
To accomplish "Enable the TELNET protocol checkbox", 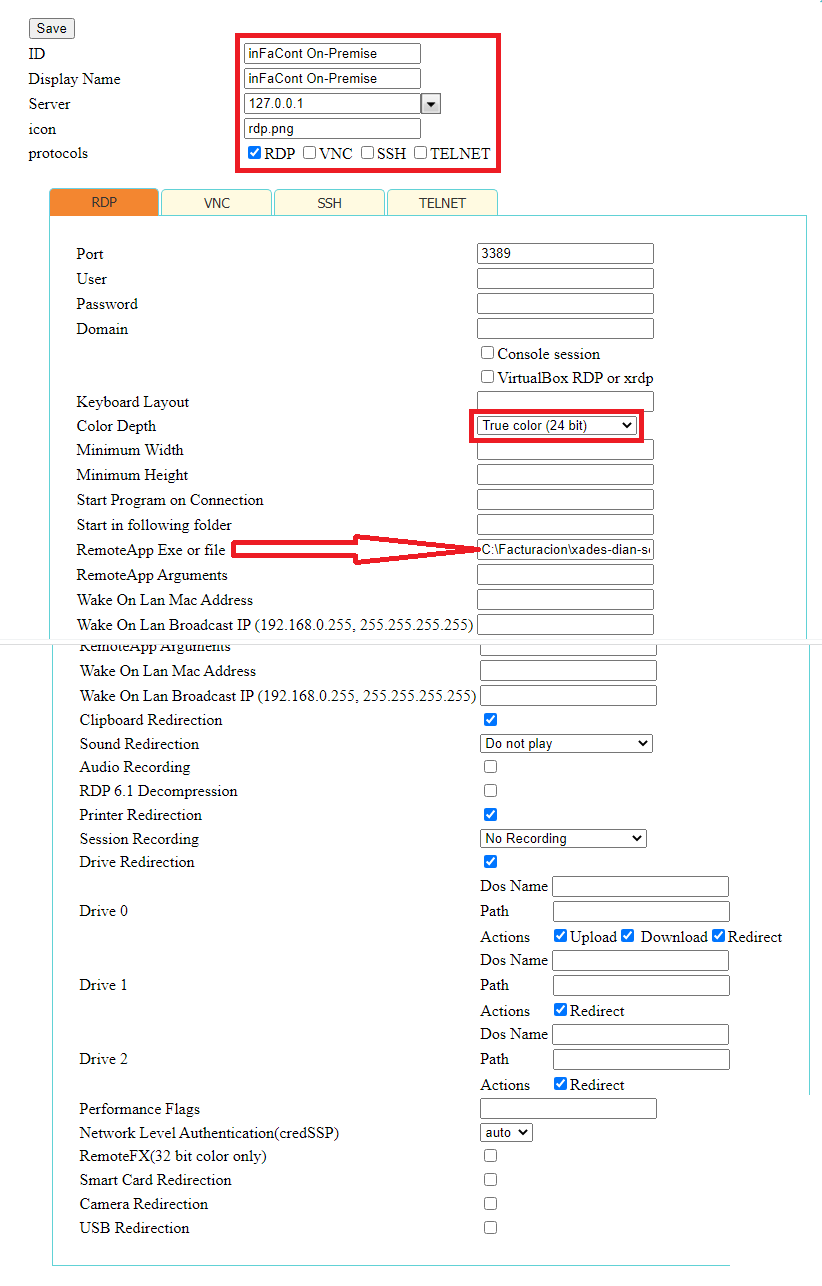I will [x=421, y=153].
